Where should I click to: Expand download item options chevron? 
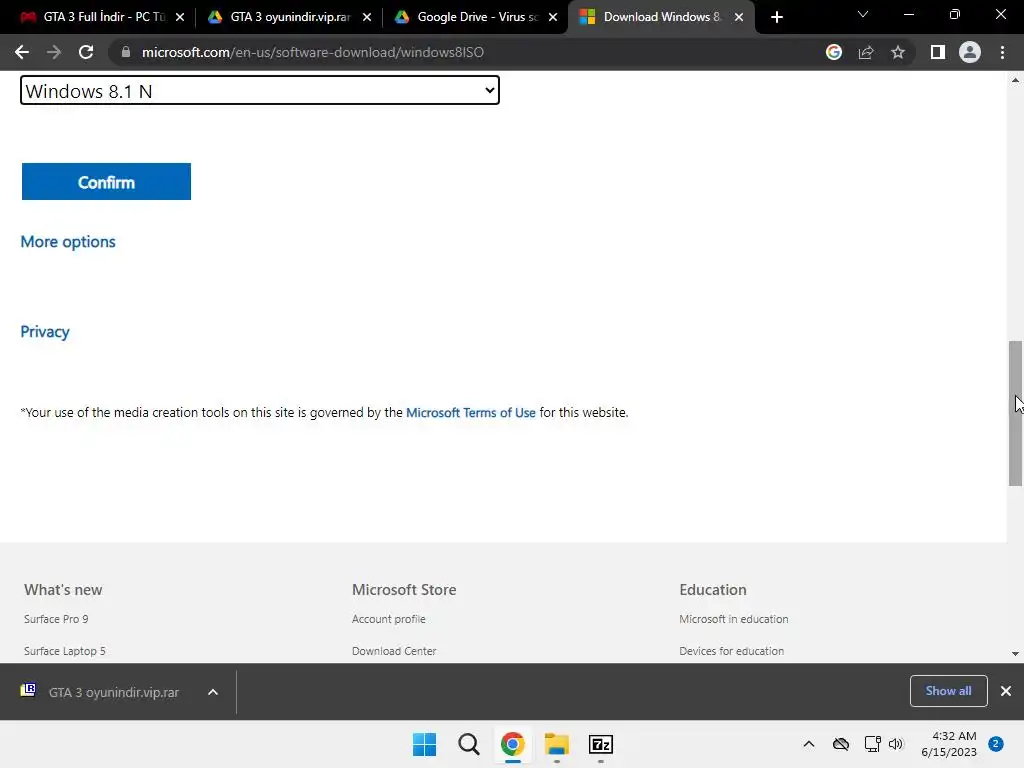point(213,692)
